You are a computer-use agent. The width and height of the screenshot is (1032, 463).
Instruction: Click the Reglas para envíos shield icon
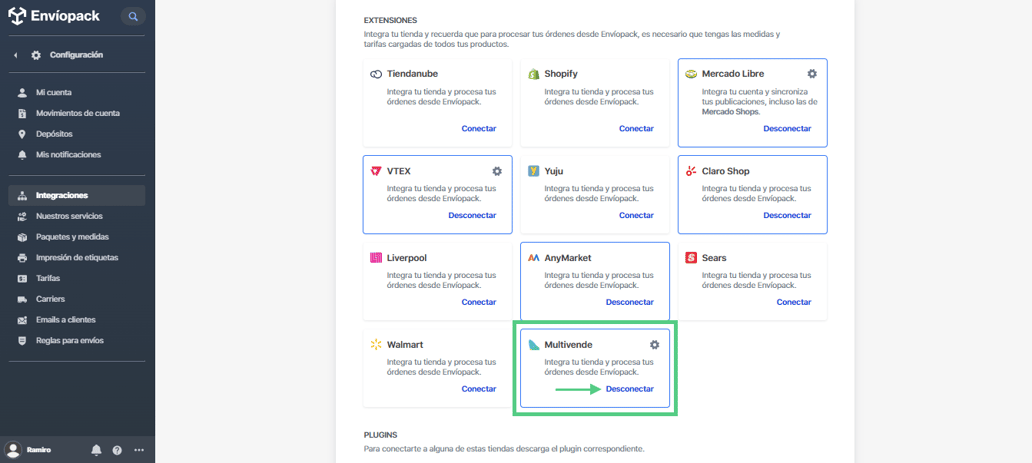coord(22,340)
